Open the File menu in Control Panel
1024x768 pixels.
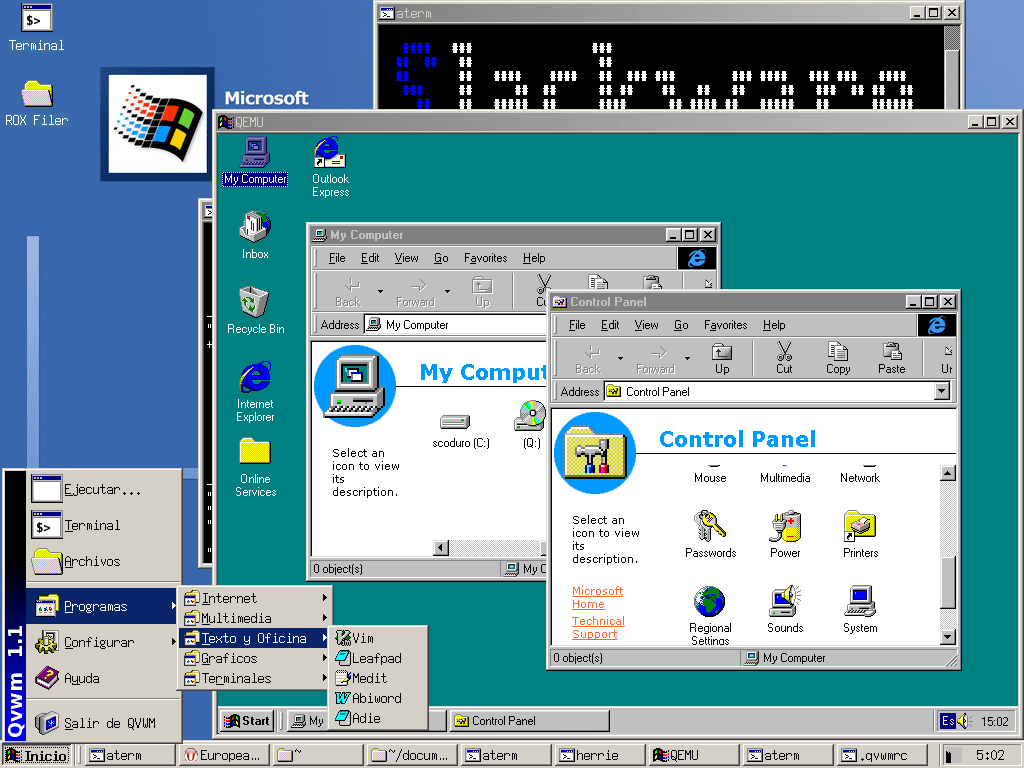pos(577,325)
